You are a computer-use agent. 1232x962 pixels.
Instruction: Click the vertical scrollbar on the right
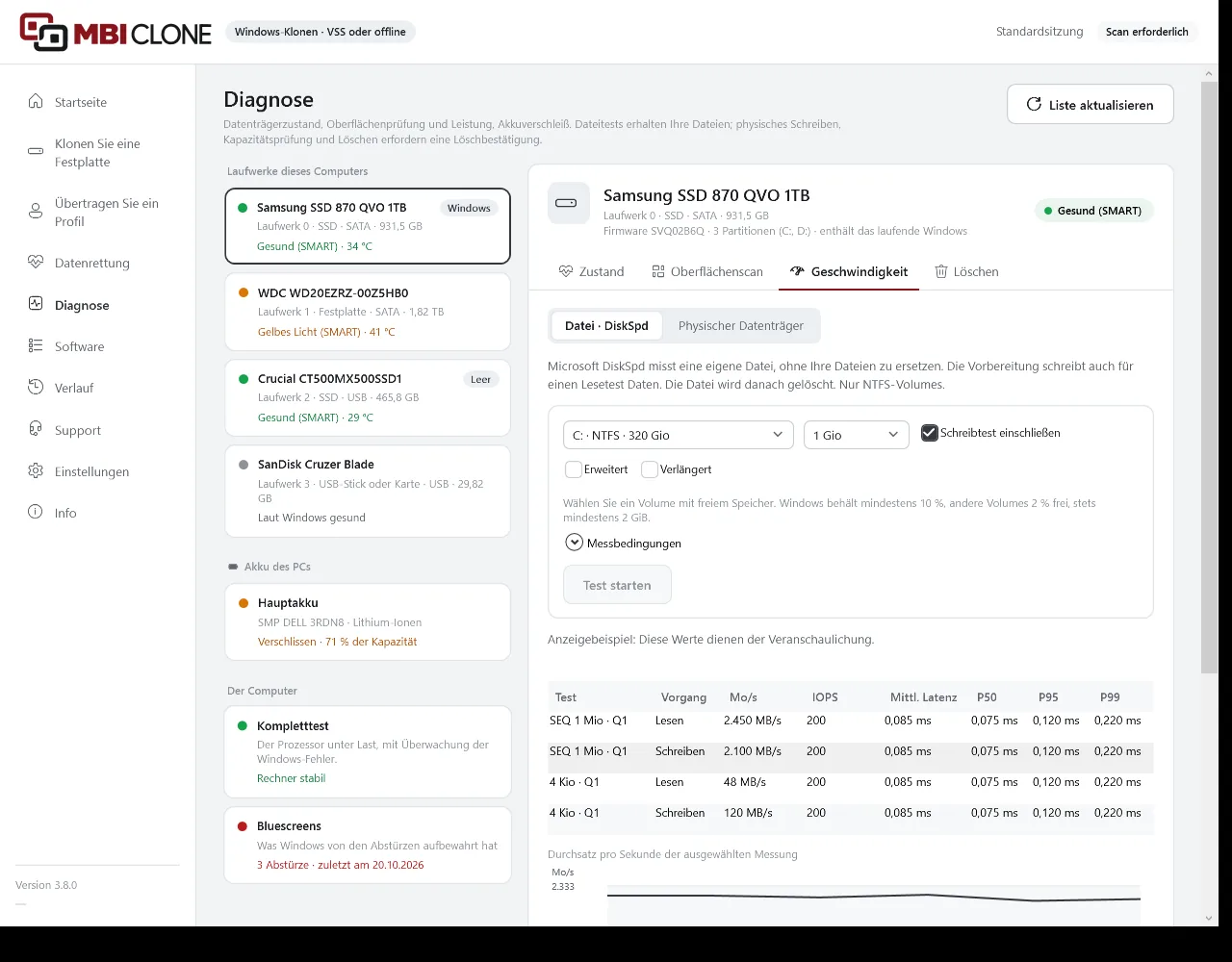point(1209,378)
